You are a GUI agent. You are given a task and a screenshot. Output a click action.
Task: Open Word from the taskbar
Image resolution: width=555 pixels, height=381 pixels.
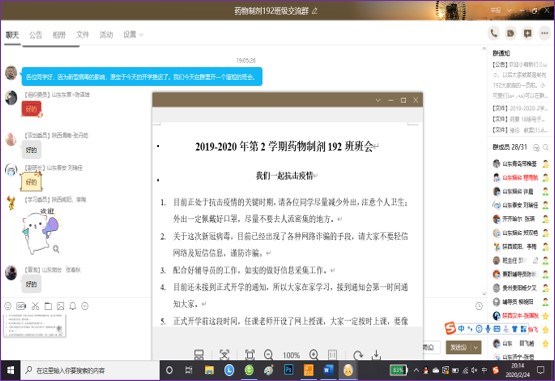(328, 370)
